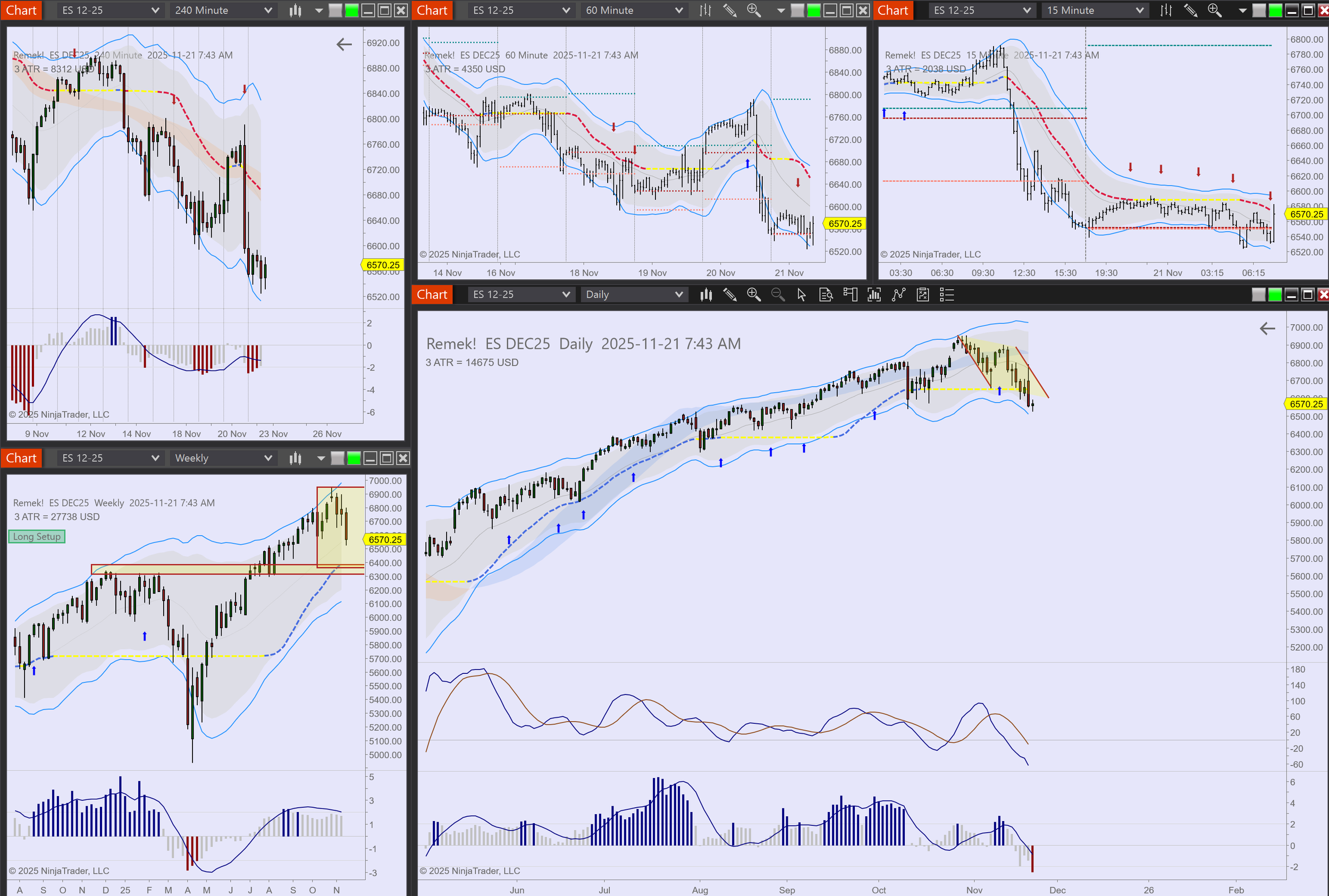The image size is (1329, 896).
Task: Toggle green link button in Daily chart
Action: 1275,294
